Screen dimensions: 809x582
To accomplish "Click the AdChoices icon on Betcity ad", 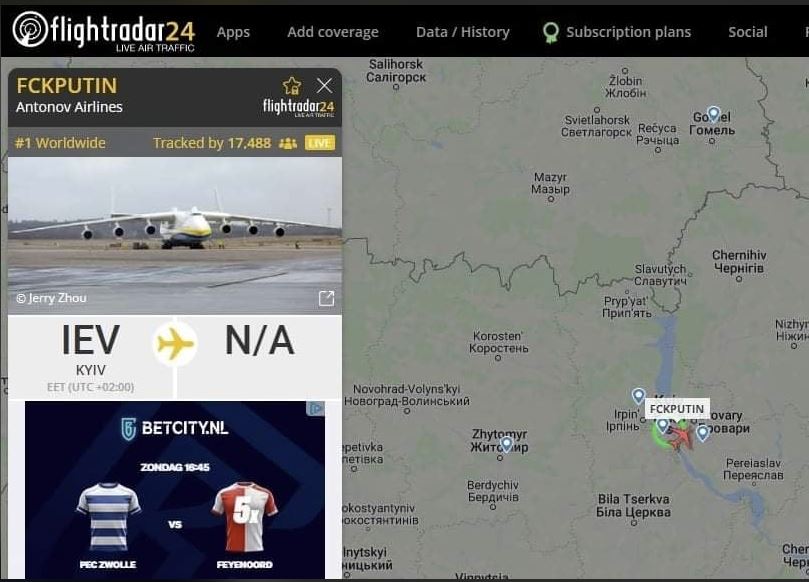I will click(315, 409).
